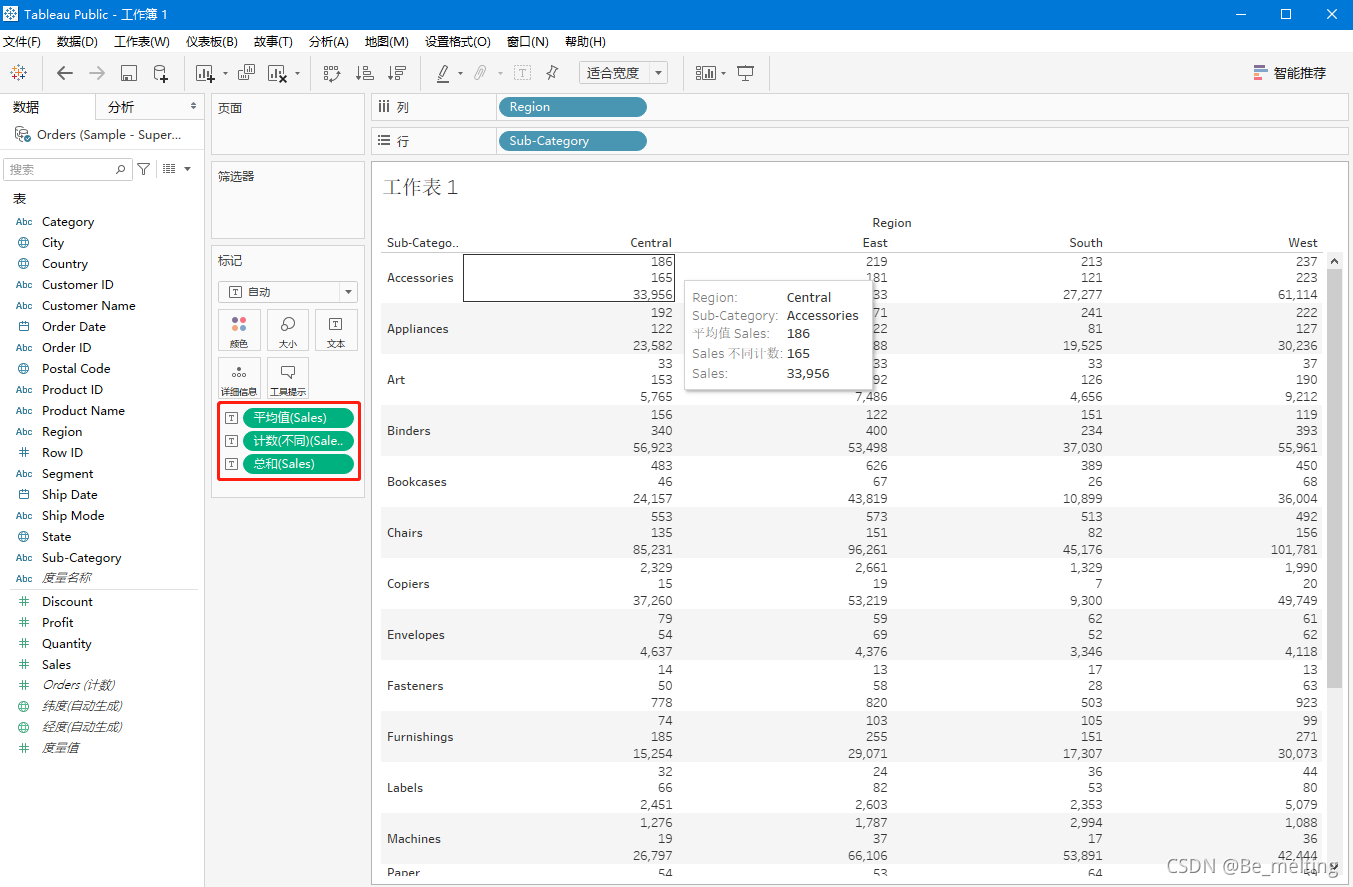Open the 详细信息 detail mark card

click(x=239, y=377)
